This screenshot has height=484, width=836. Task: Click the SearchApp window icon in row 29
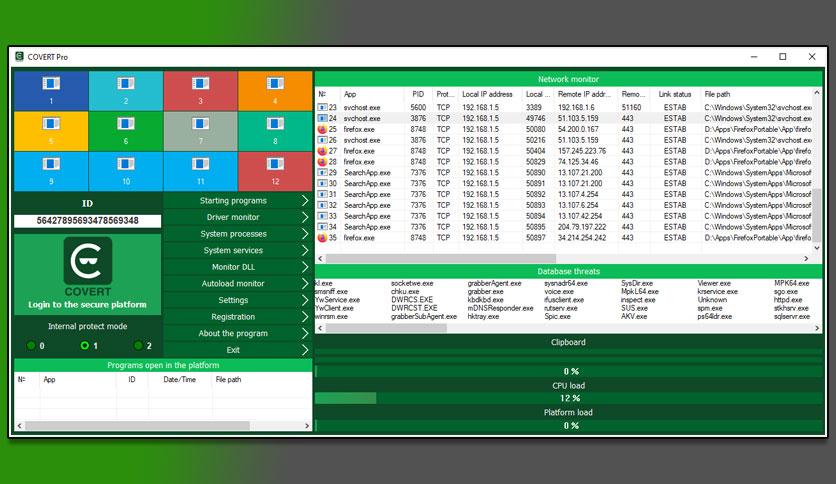point(322,173)
